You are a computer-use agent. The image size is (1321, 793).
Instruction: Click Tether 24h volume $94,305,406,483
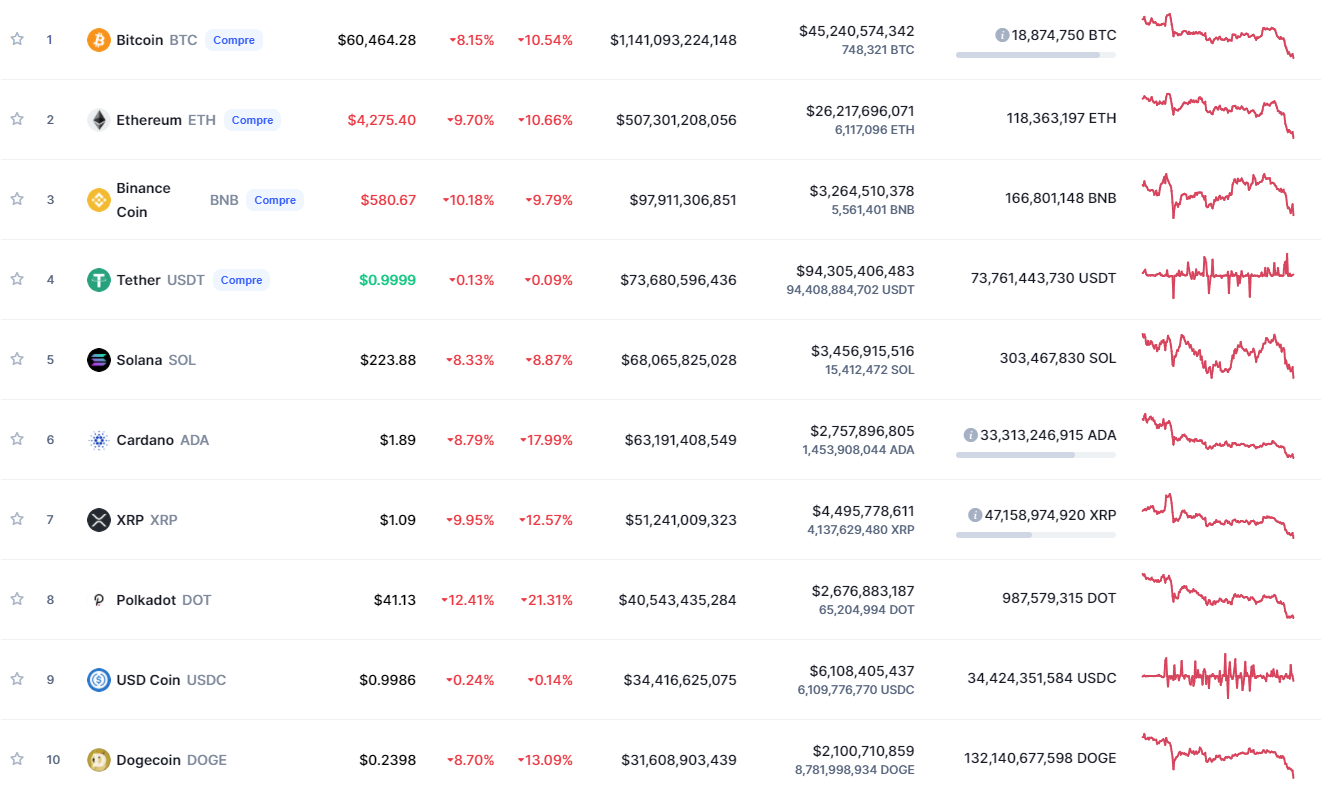pyautogui.click(x=855, y=271)
